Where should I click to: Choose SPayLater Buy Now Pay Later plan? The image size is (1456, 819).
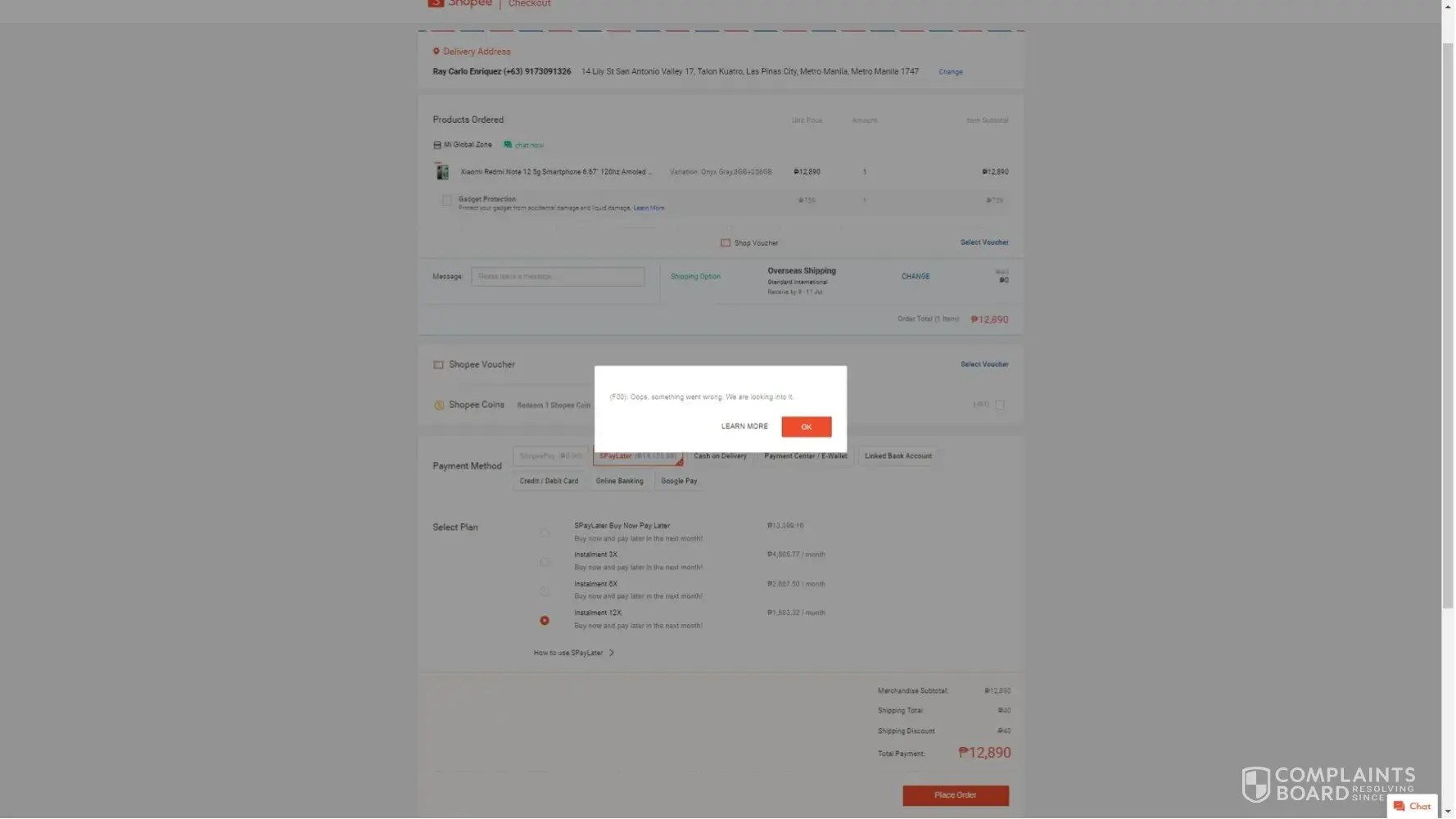[x=545, y=533]
